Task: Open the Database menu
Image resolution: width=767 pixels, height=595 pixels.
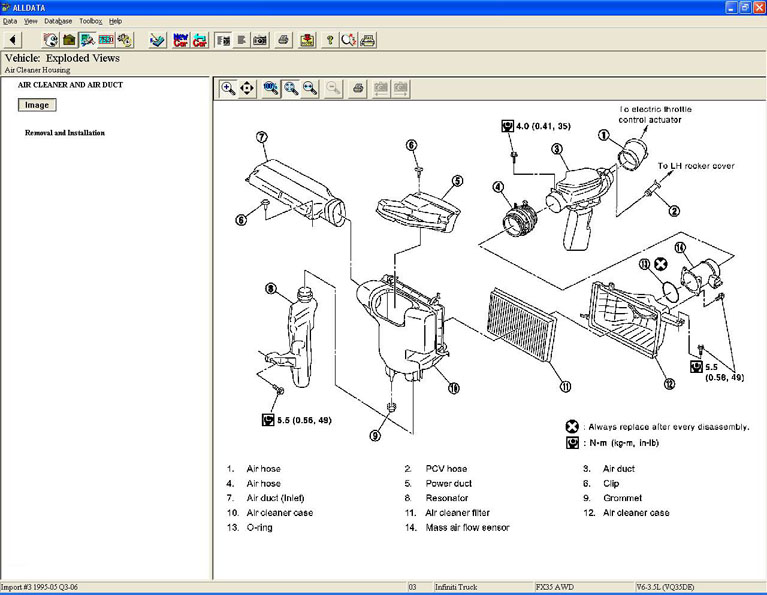Action: [x=58, y=21]
